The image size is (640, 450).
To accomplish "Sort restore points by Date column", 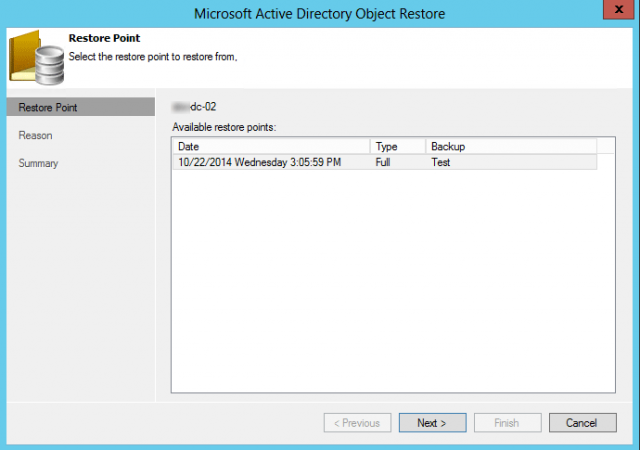I will (x=271, y=146).
